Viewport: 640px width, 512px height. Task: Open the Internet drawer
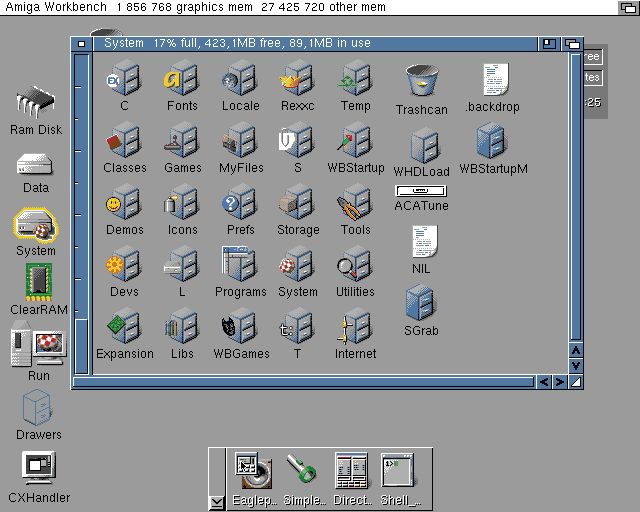click(355, 327)
